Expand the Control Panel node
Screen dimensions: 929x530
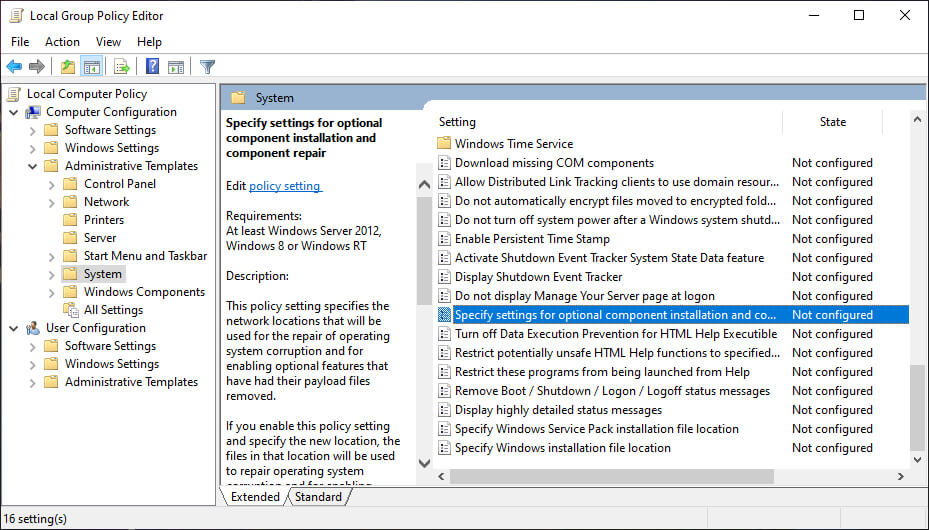(52, 184)
